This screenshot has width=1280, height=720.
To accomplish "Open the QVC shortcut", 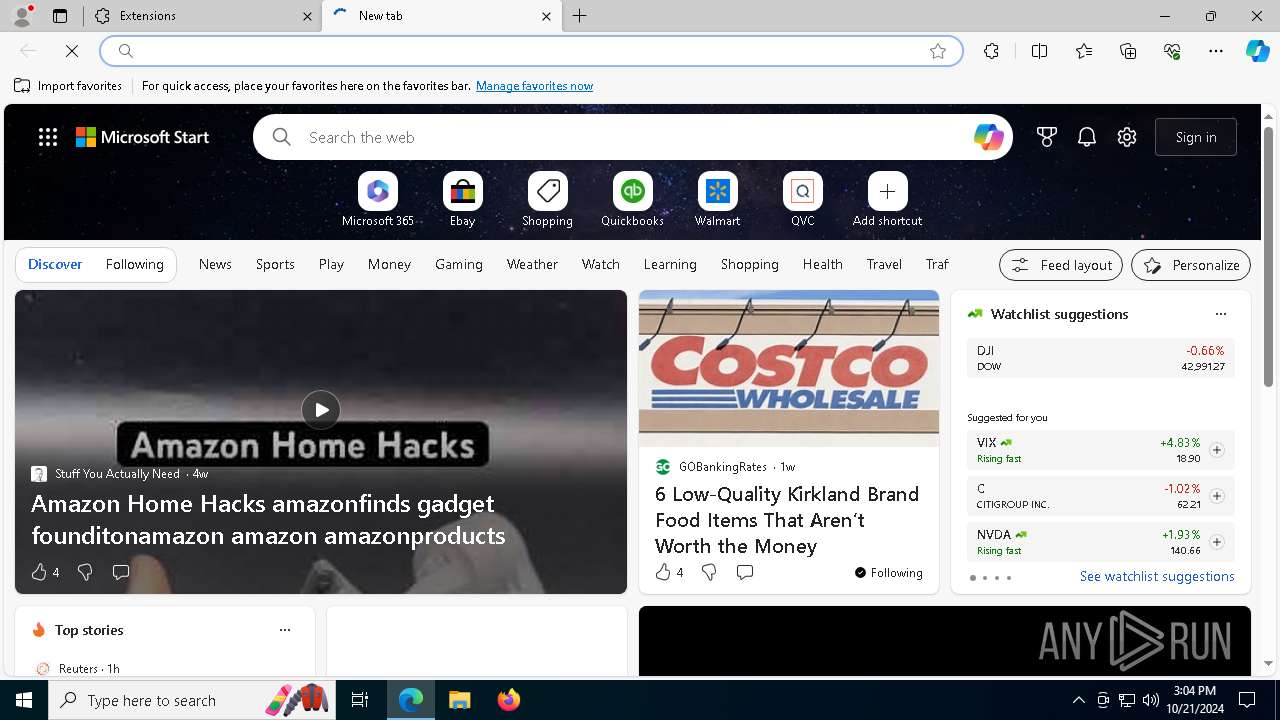I will point(803,200).
